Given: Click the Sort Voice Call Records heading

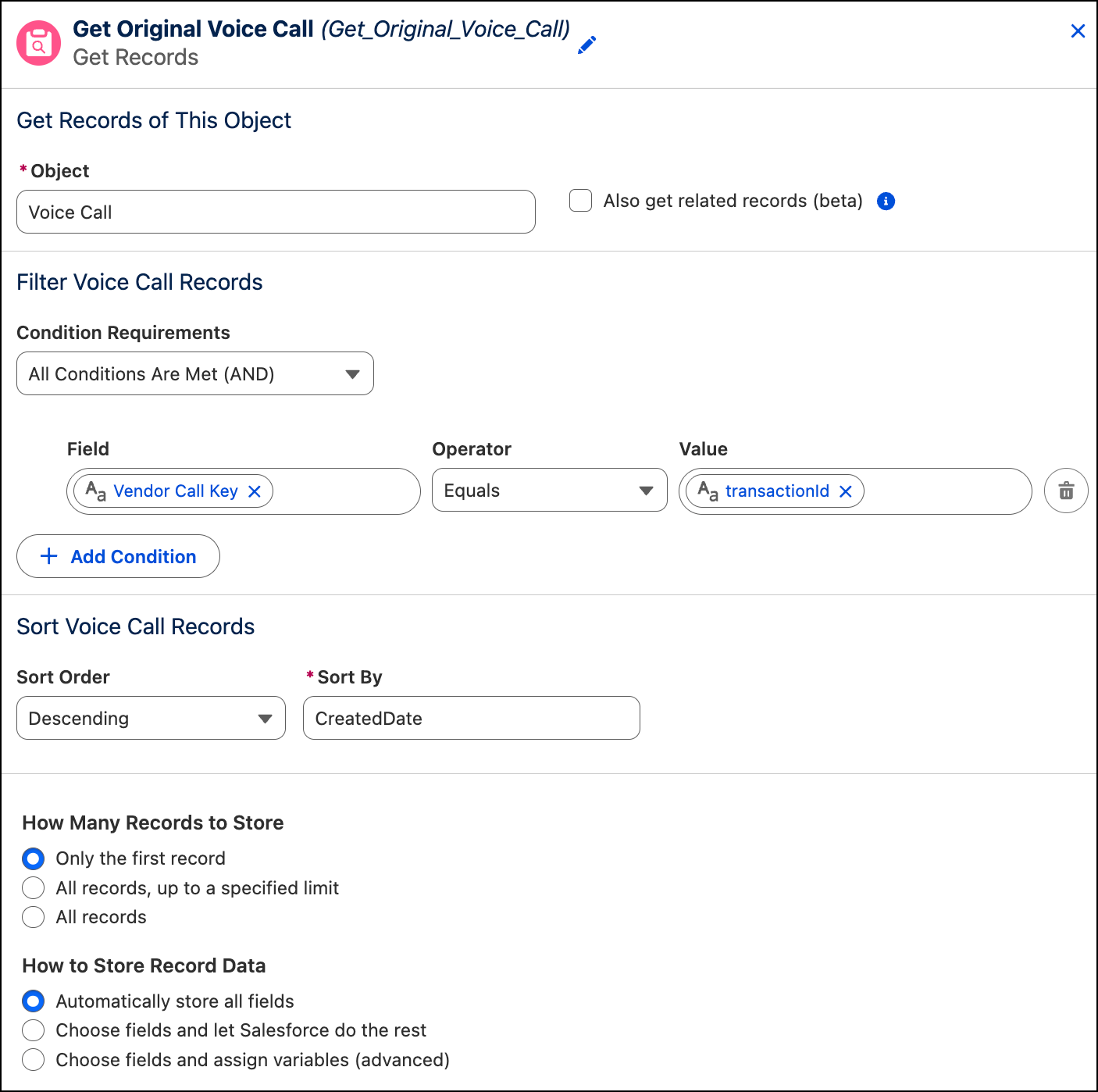Looking at the screenshot, I should 136,626.
